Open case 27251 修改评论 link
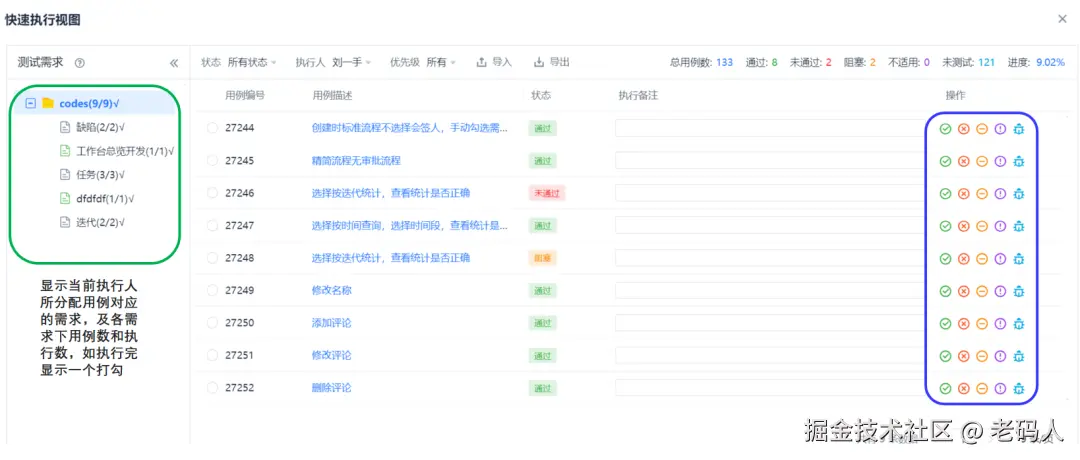Viewport: 1080px width, 460px height. pyautogui.click(x=331, y=355)
